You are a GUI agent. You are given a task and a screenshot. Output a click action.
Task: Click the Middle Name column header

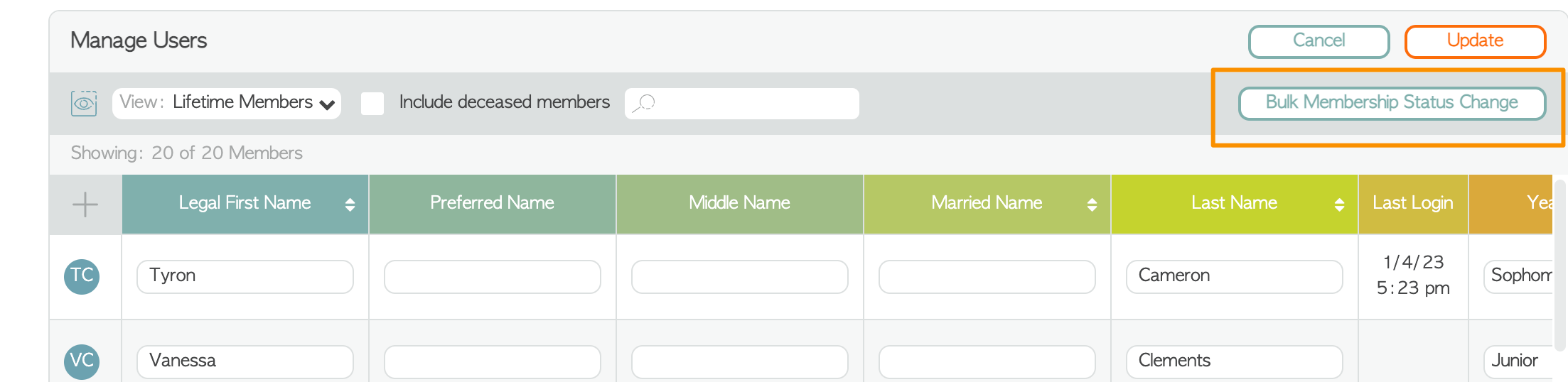(x=739, y=204)
